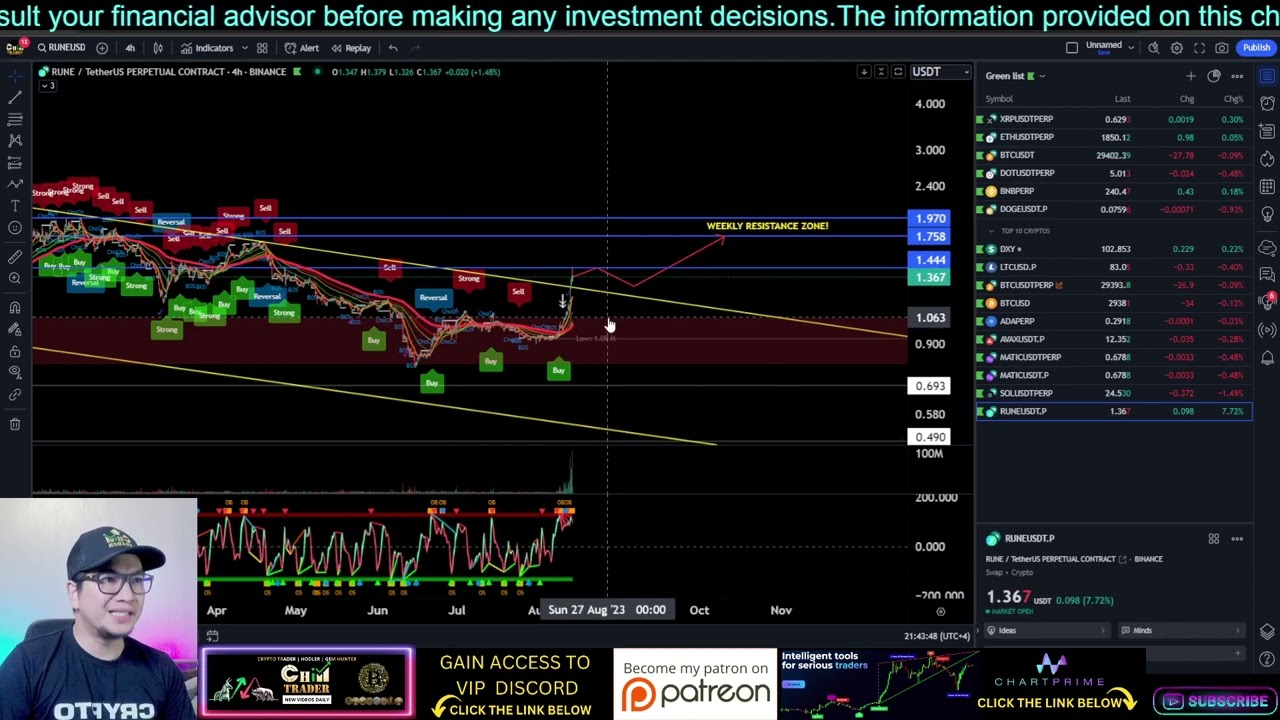Change the 4h time interval
The image size is (1280, 720).
pos(130,48)
